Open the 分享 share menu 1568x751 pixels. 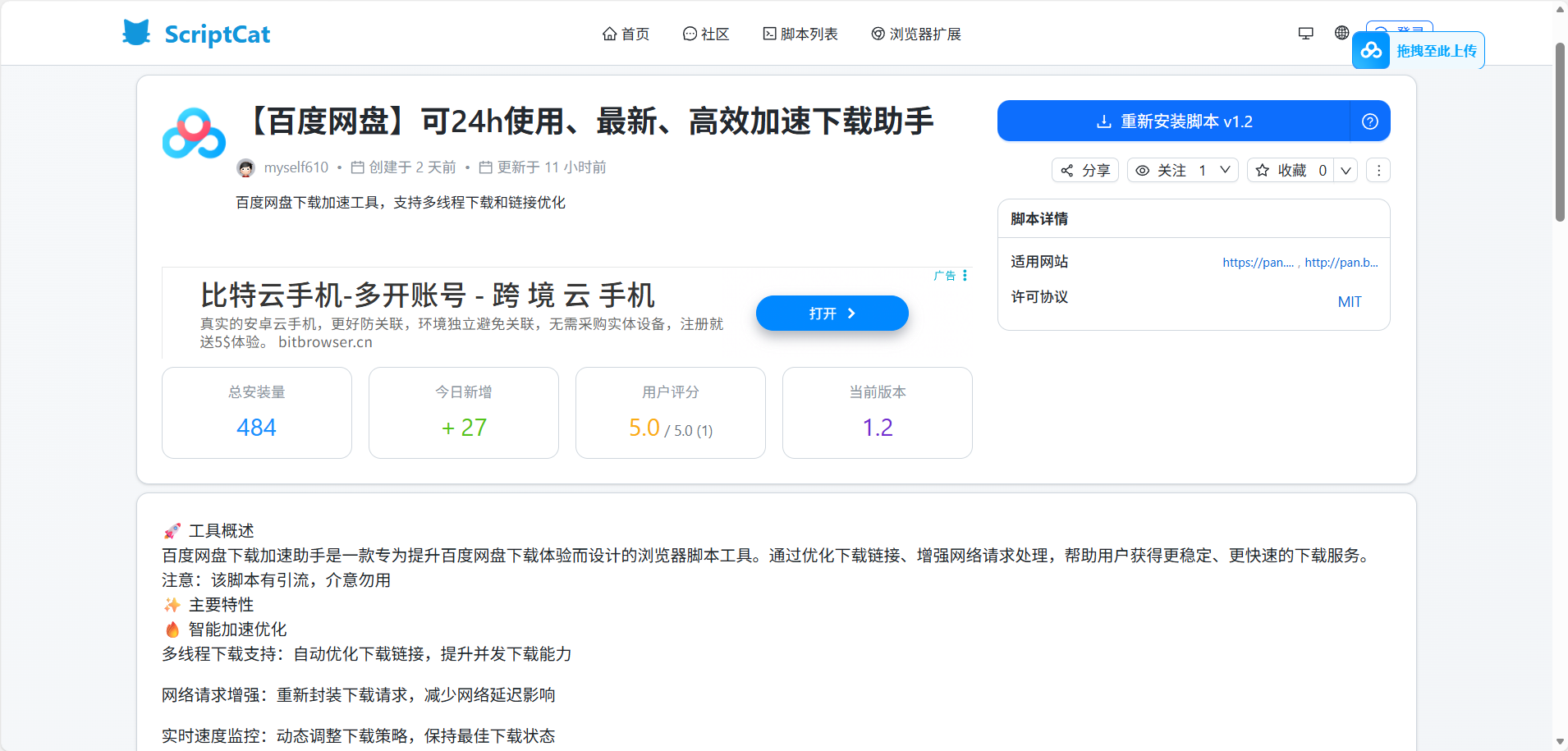1085,170
